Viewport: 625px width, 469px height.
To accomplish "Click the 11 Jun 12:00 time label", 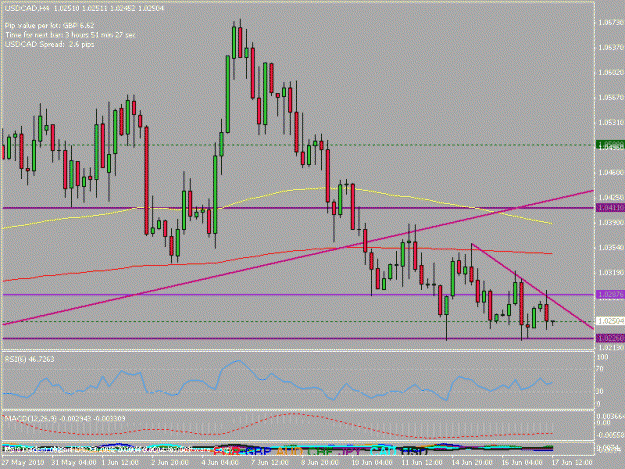I will (x=421, y=463).
